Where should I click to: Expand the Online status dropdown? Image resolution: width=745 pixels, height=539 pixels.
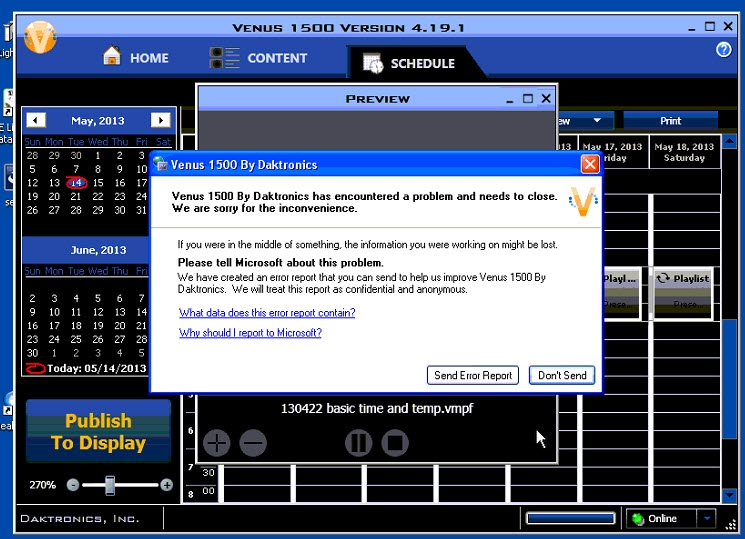coord(707,518)
